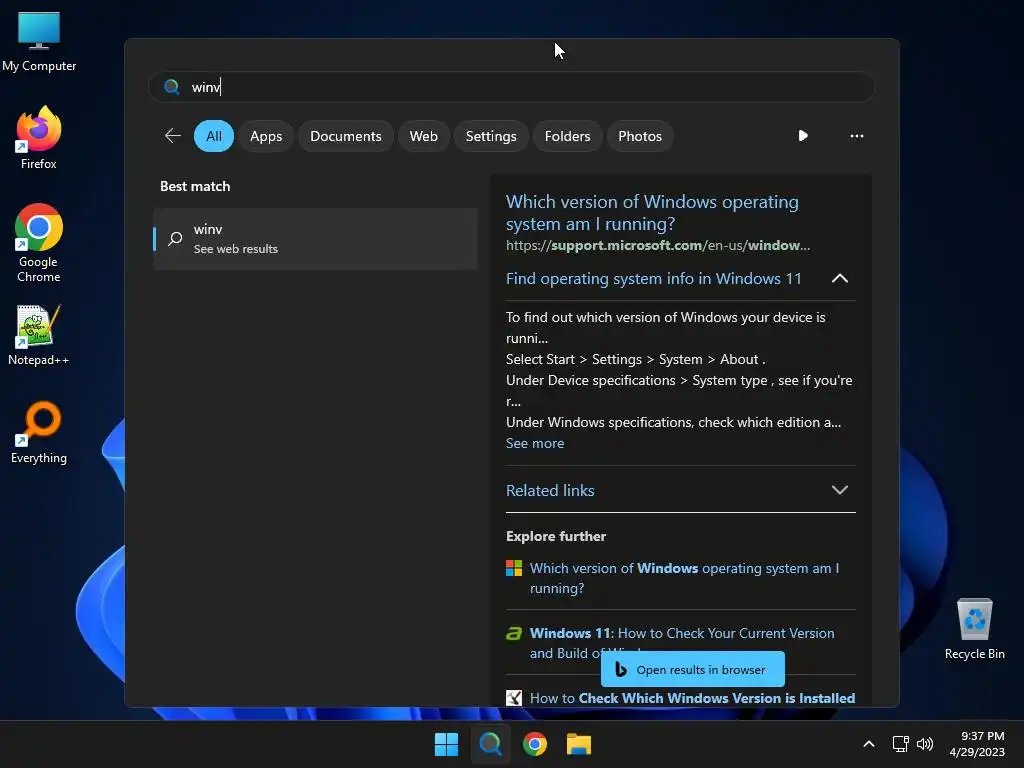Switch to the Photos filter
The height and width of the screenshot is (768, 1024).
[x=640, y=136]
